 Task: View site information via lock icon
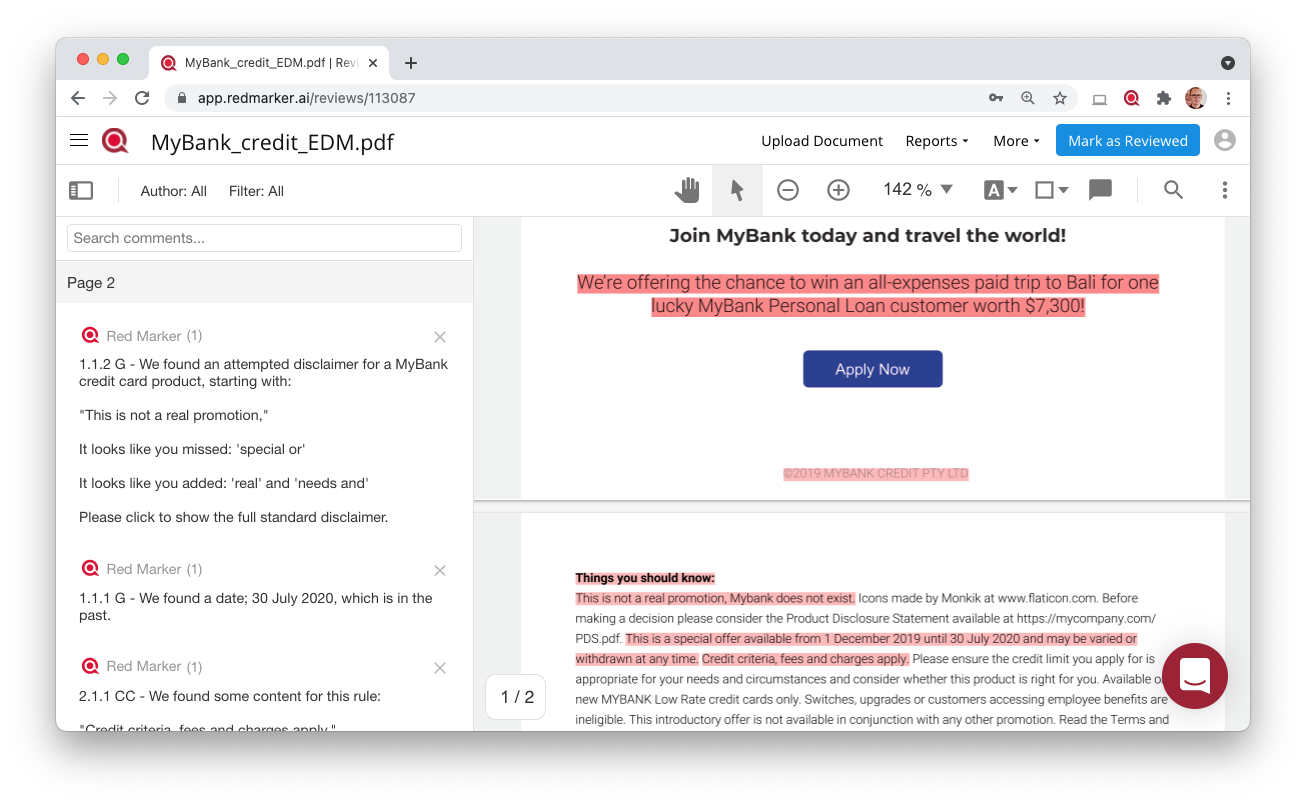182,98
